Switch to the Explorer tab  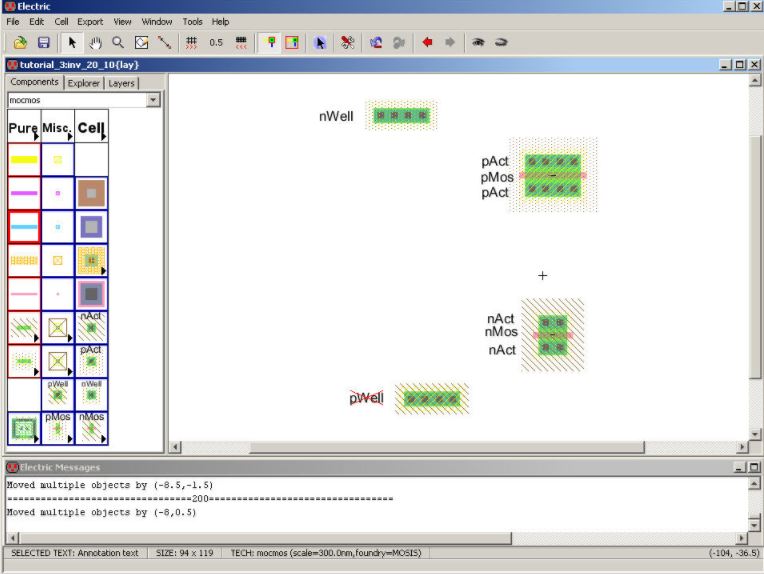pyautogui.click(x=83, y=83)
